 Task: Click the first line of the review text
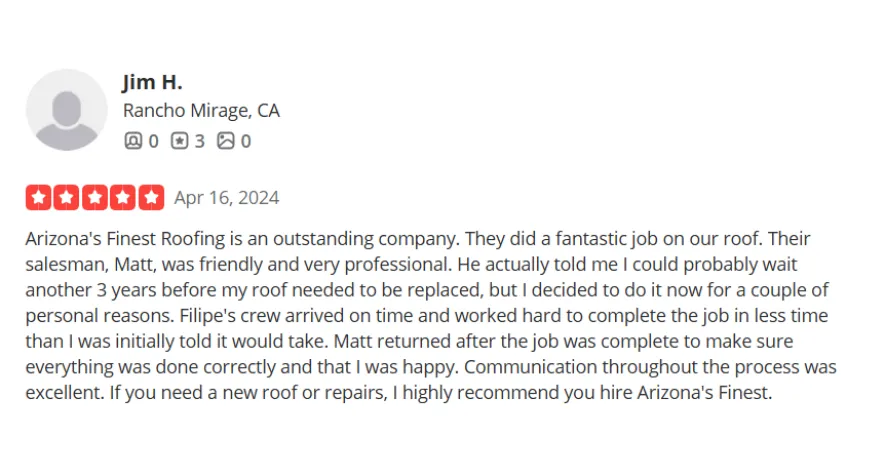418,239
